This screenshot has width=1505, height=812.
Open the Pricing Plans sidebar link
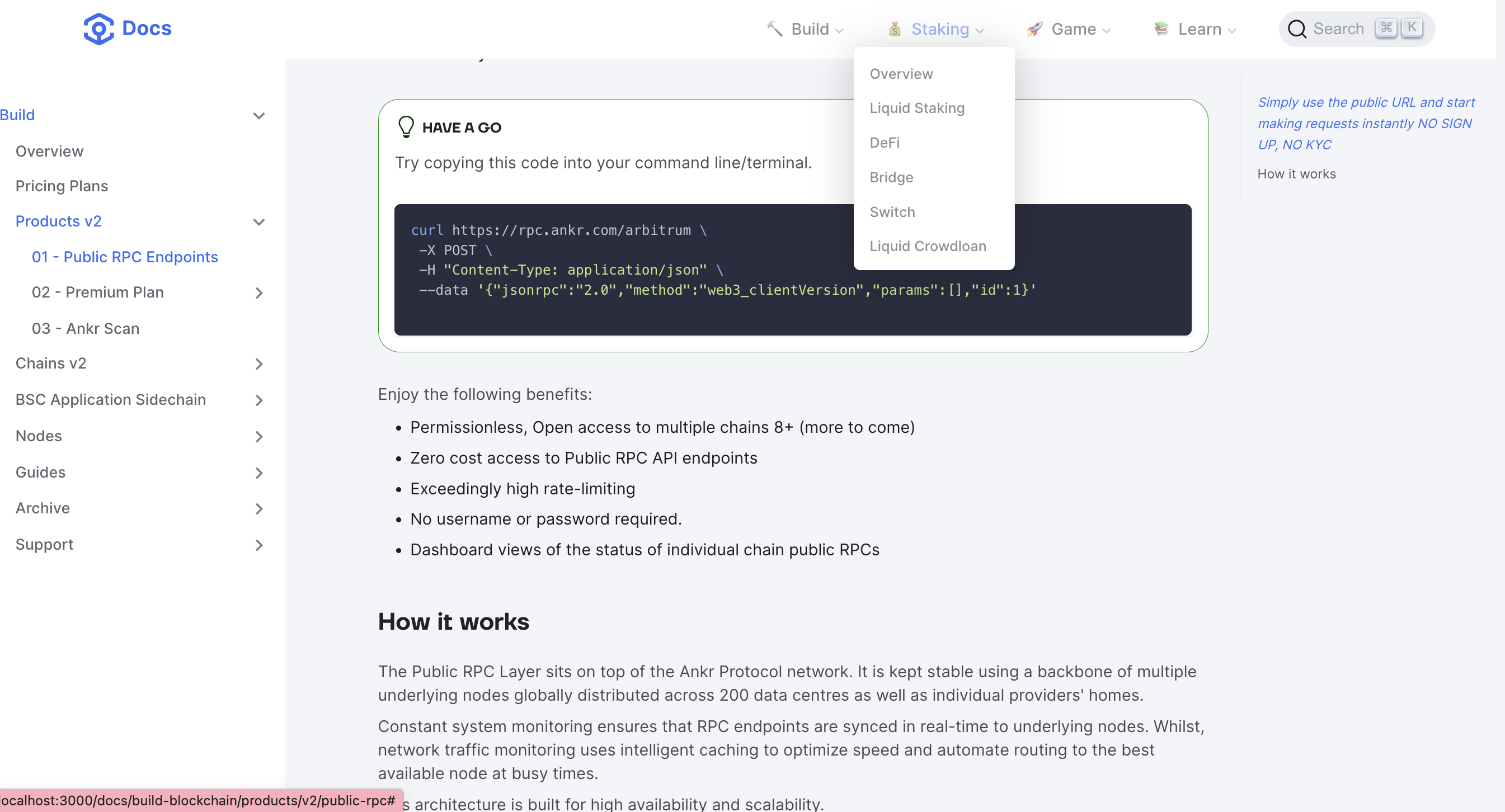[x=62, y=186]
